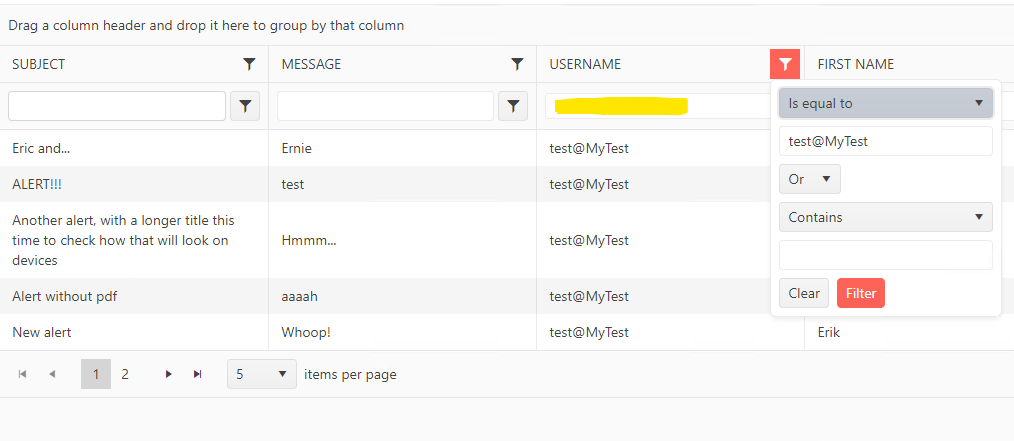
Task: Select page 1 in the pager
Action: click(x=96, y=374)
